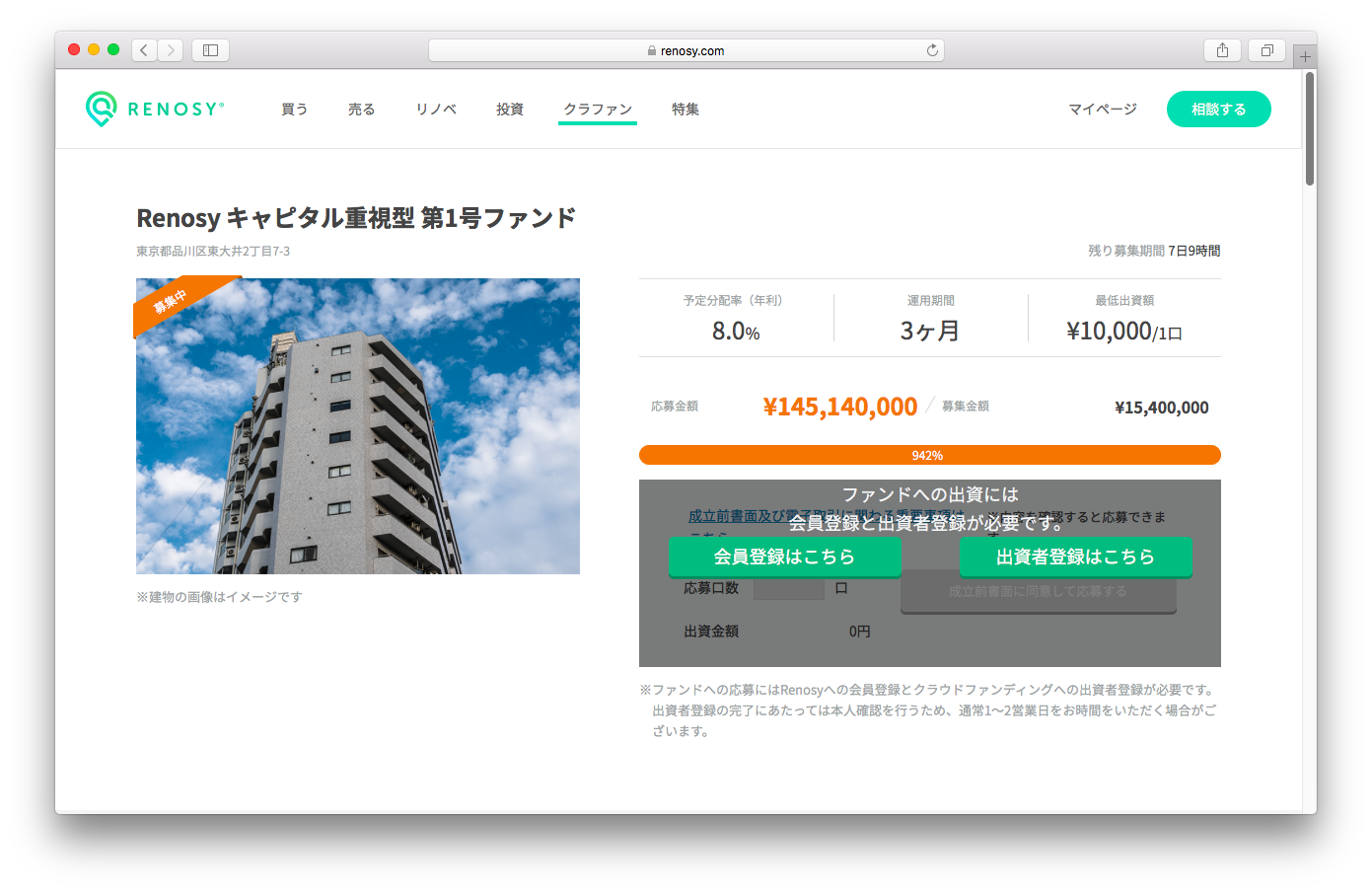Click the ¥145,140,000 応募金額 figure
The height and width of the screenshot is (893, 1372).
click(840, 407)
